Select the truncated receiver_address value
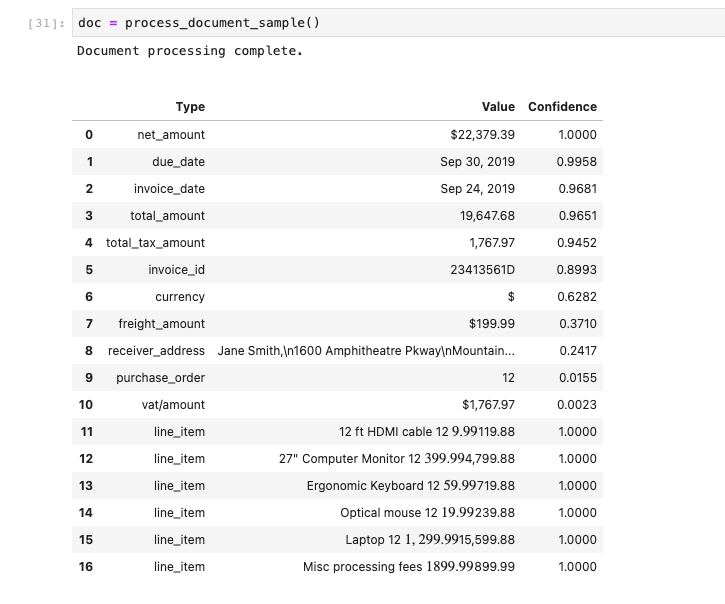The width and height of the screenshot is (725, 604). pyautogui.click(x=366, y=351)
